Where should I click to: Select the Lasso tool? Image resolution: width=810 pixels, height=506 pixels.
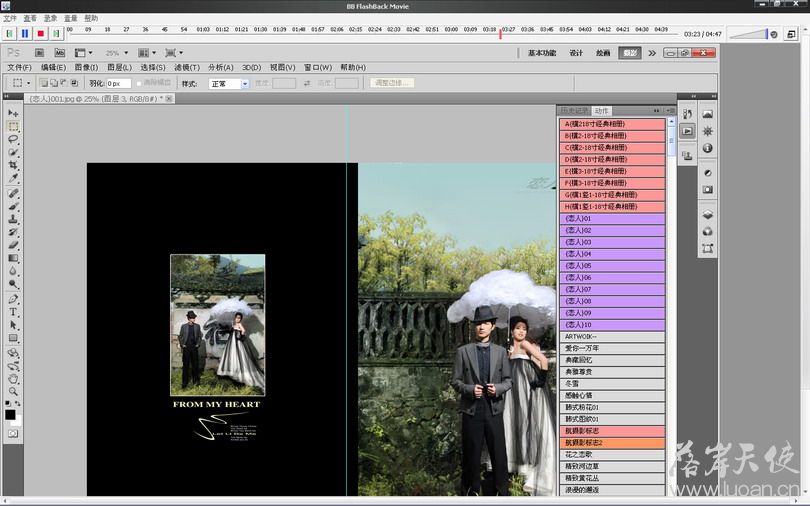[13, 139]
